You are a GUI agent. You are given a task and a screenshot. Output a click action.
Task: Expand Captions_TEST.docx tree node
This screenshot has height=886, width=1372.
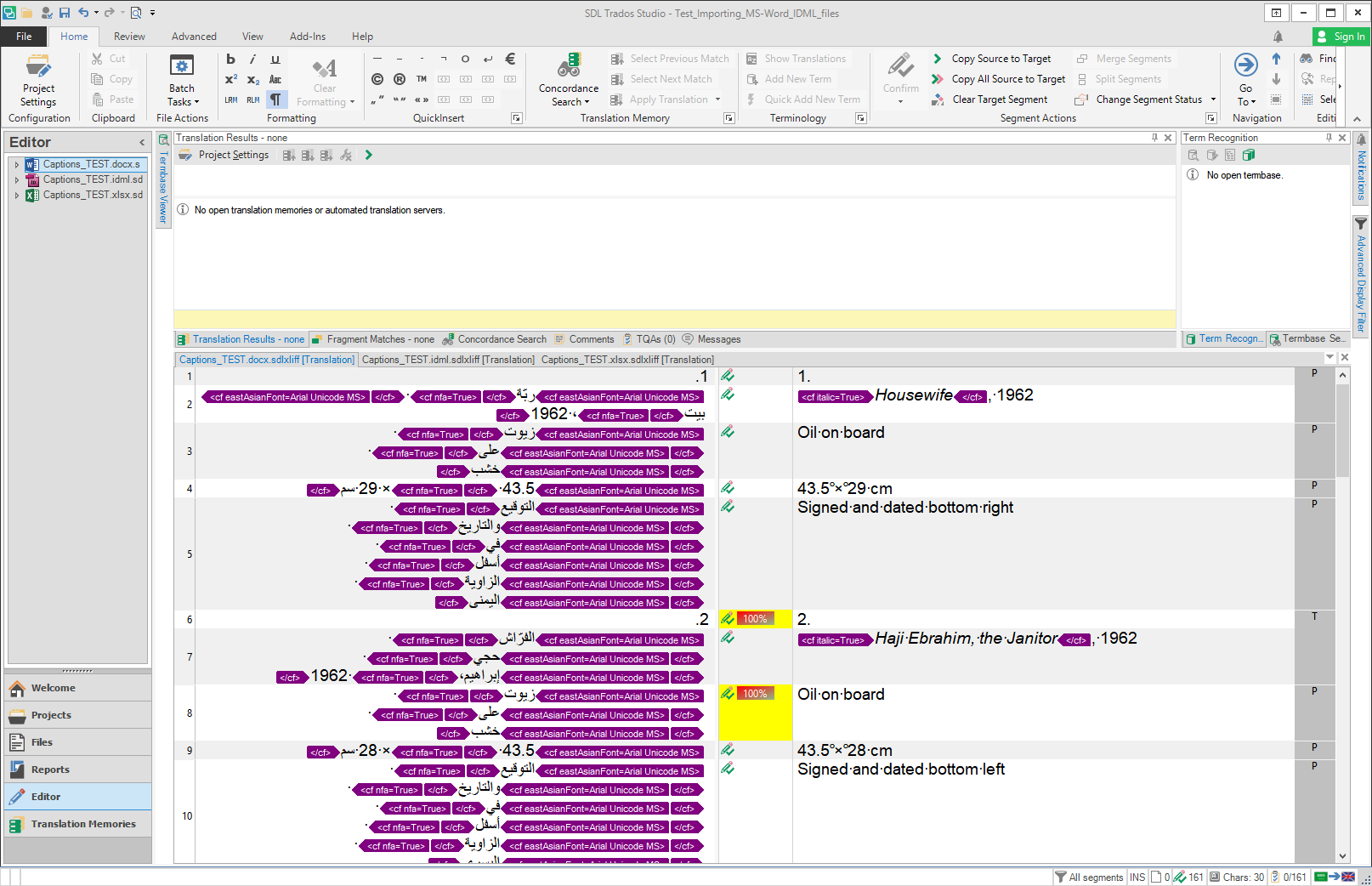(16, 164)
